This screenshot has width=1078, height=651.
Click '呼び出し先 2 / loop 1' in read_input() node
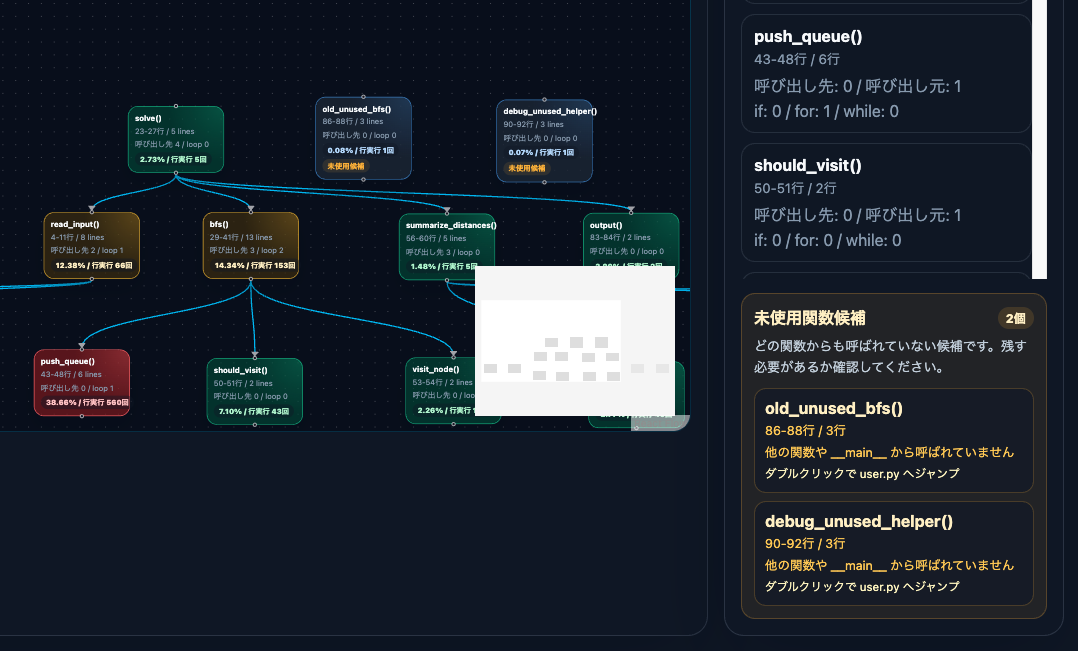click(x=87, y=250)
